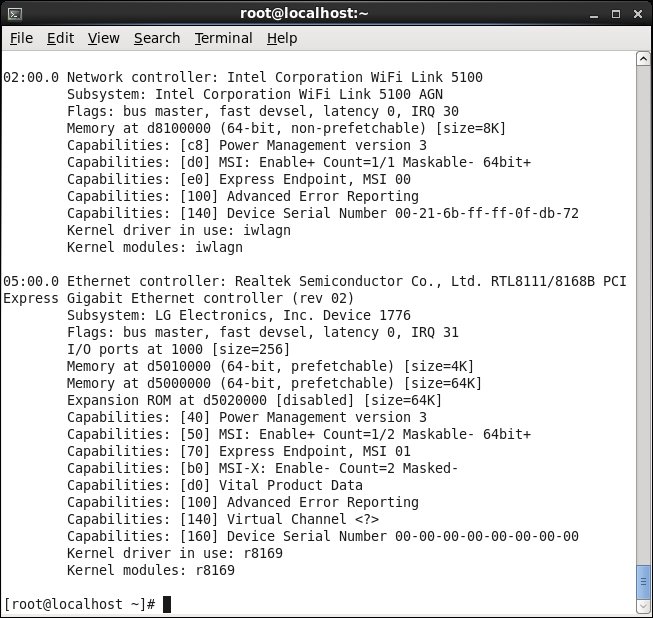Click the '05:00.0 Ethernet controller' line

[x=315, y=282]
